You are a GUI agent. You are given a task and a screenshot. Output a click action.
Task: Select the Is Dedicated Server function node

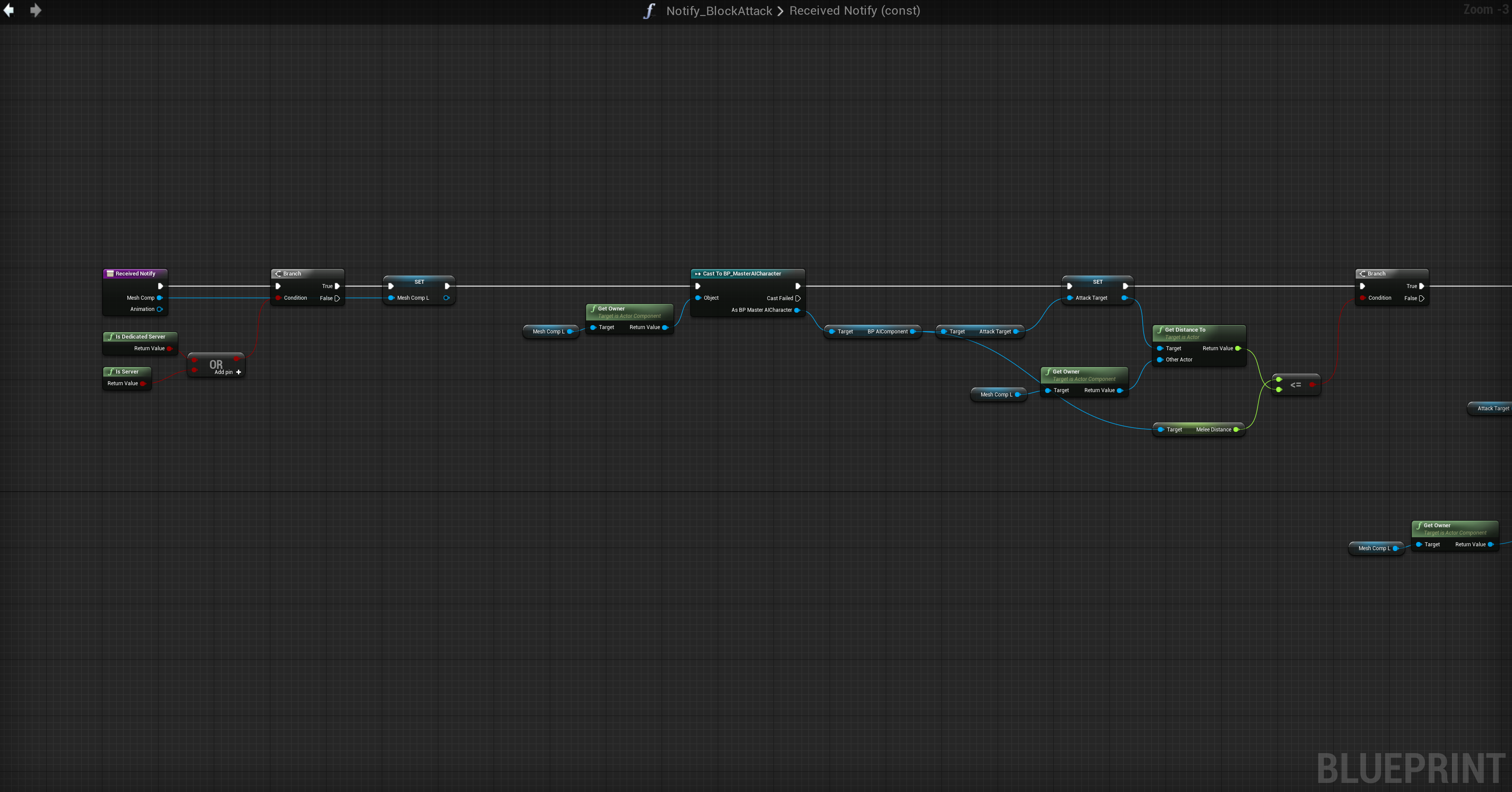click(140, 337)
